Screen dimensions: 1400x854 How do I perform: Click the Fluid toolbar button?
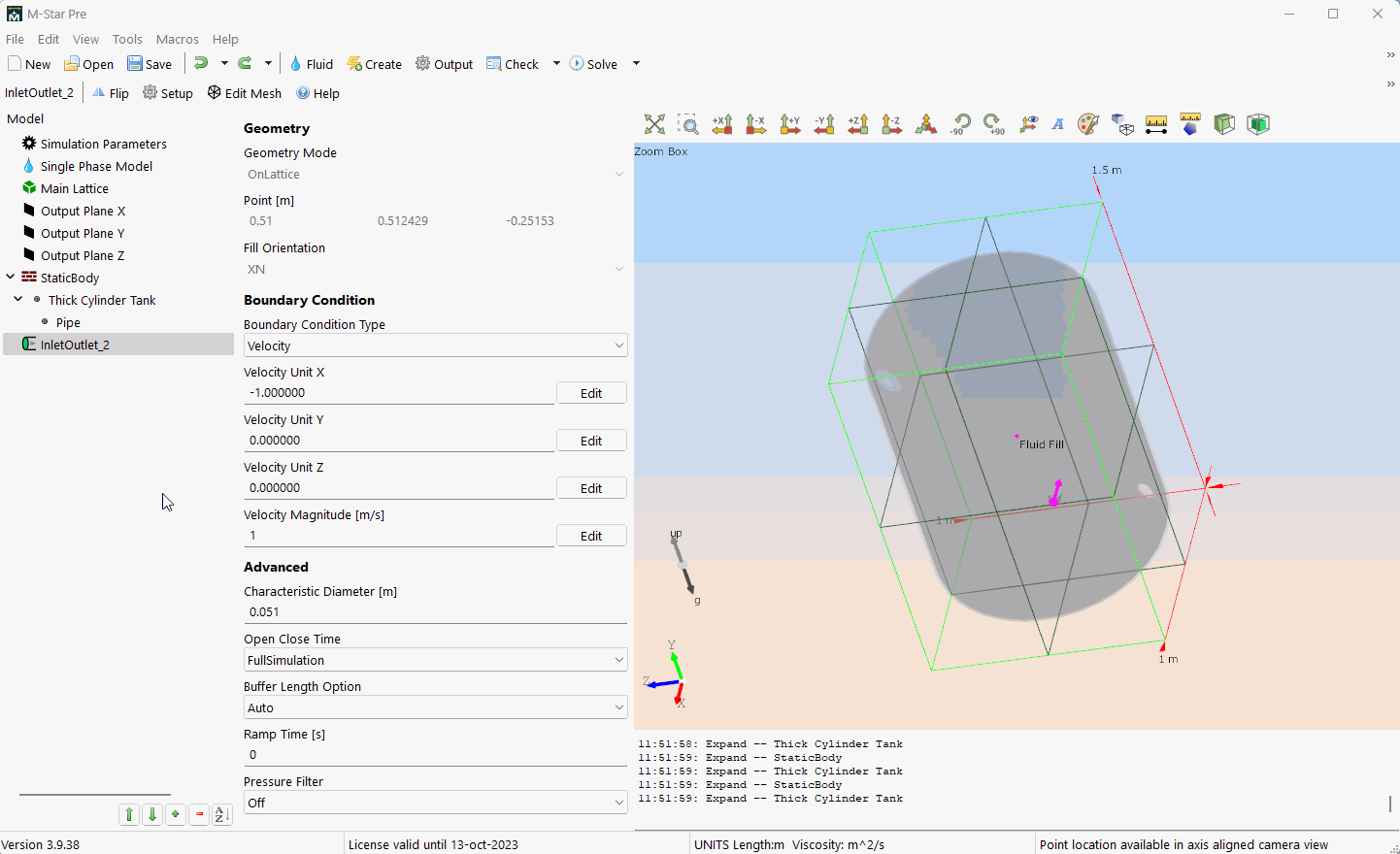pyautogui.click(x=311, y=64)
